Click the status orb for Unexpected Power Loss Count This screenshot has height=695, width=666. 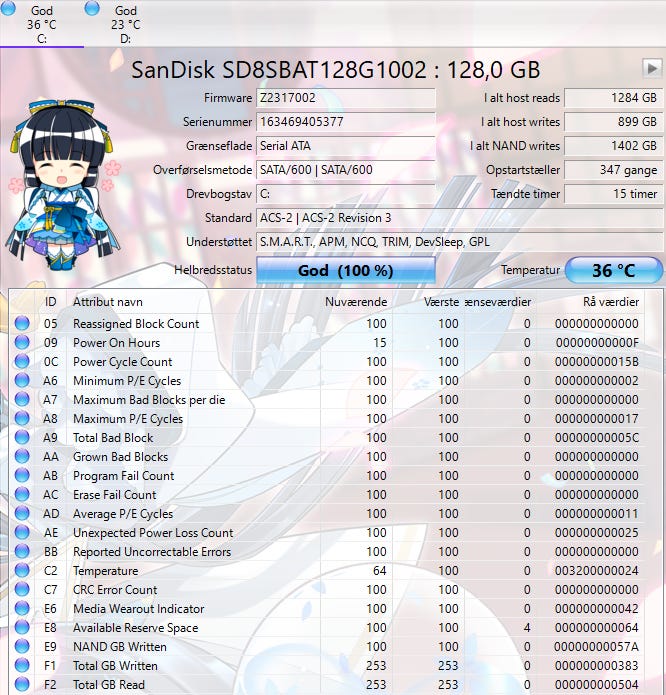pyautogui.click(x=22, y=532)
